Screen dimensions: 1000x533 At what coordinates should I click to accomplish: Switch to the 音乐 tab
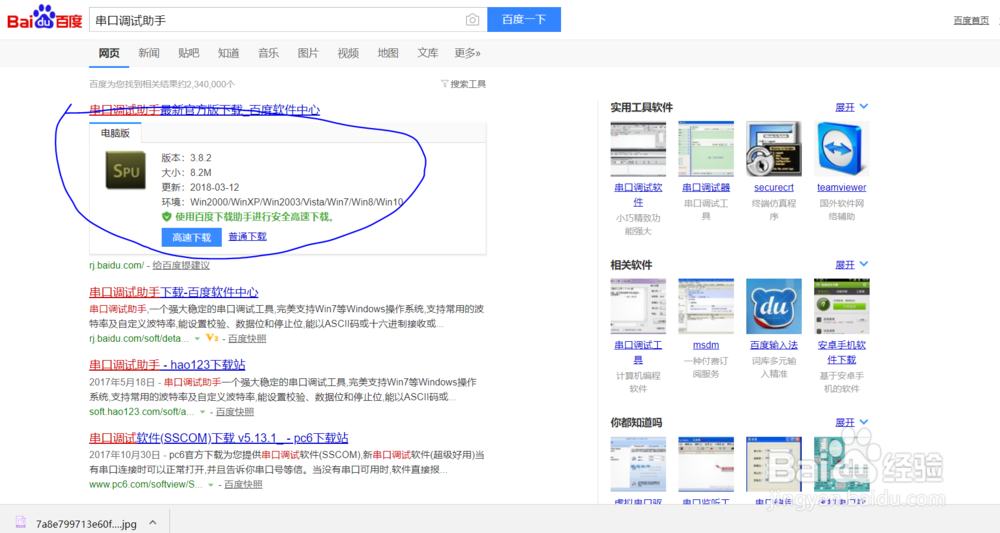pos(268,53)
